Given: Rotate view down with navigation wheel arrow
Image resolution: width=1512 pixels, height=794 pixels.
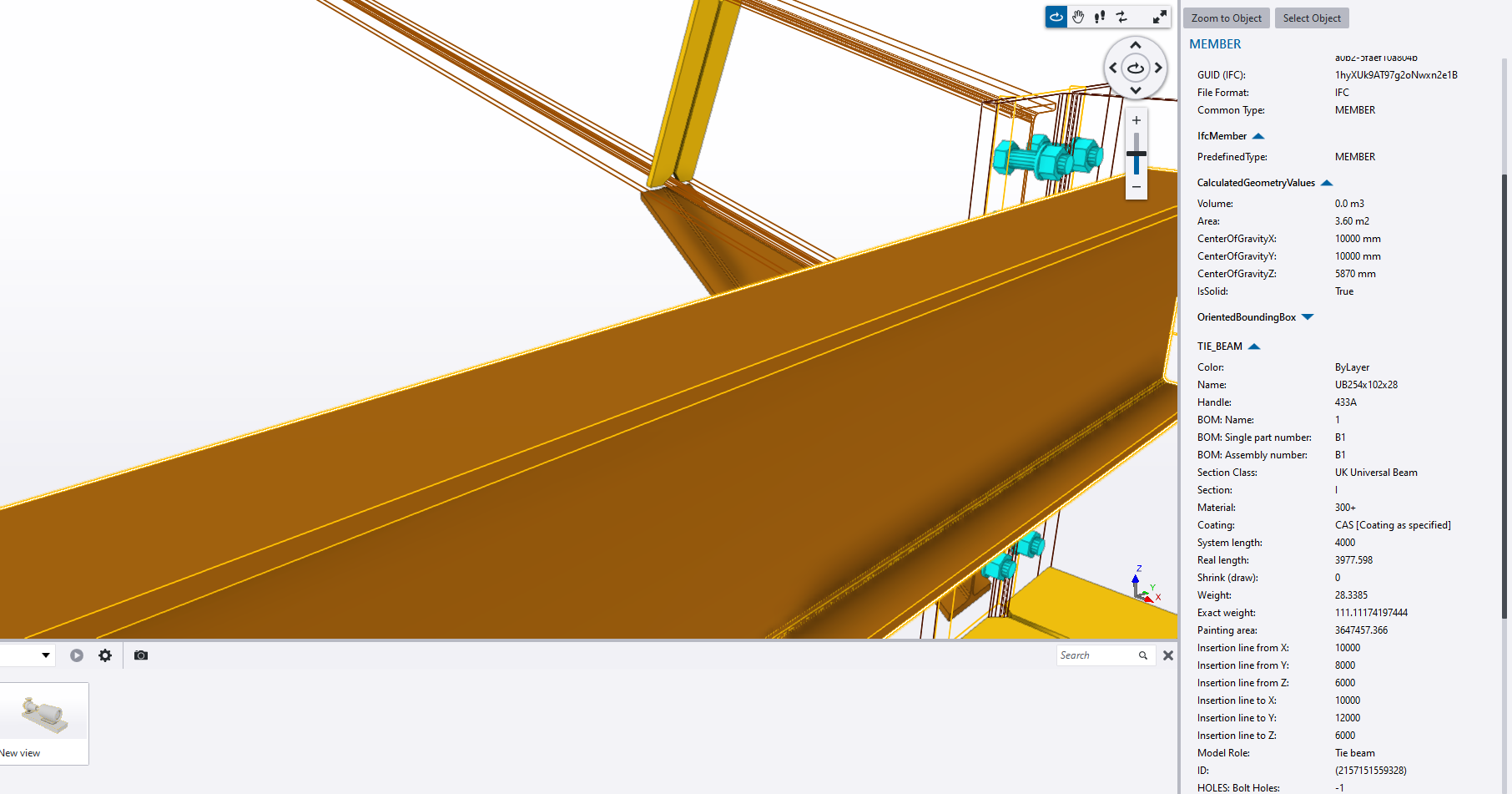Looking at the screenshot, I should click(x=1136, y=90).
